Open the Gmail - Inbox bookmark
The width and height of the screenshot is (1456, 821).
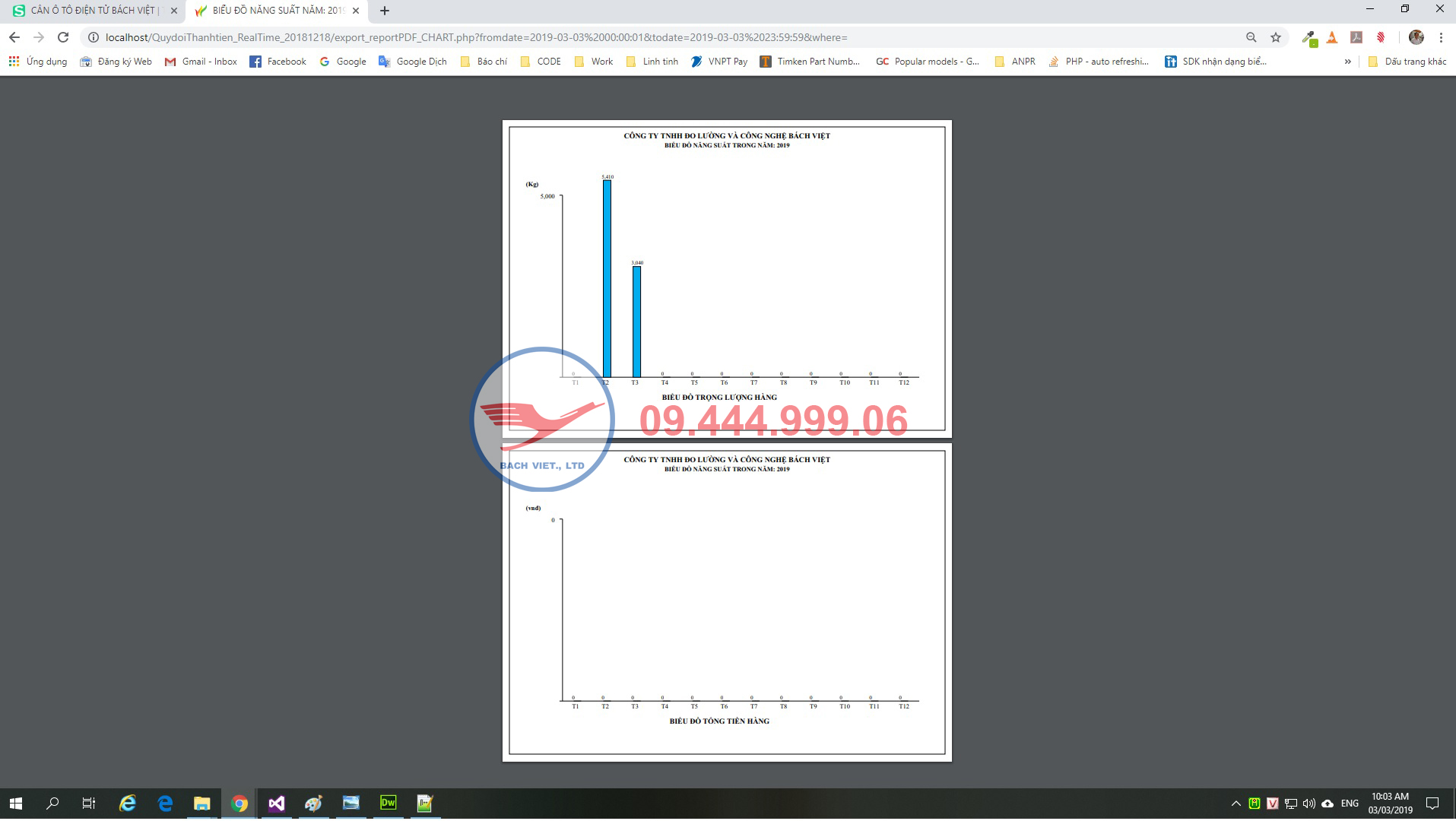click(201, 62)
